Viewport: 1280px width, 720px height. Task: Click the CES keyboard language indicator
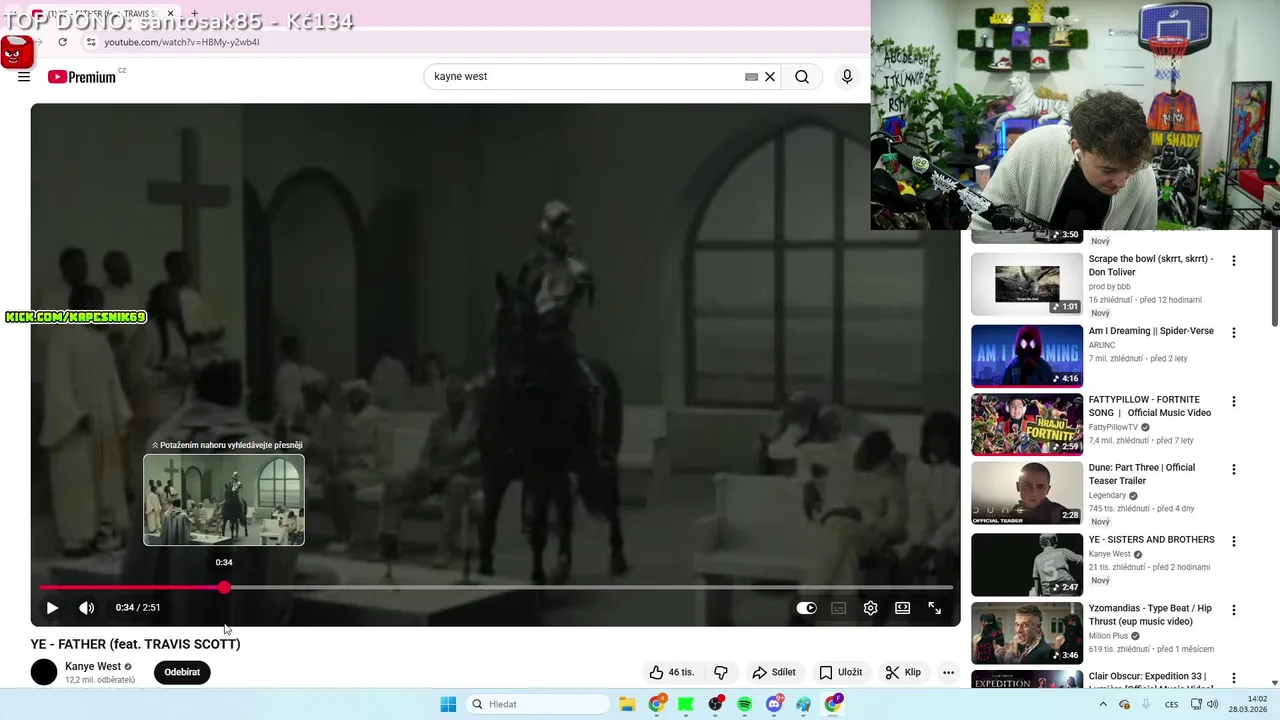click(x=1171, y=704)
